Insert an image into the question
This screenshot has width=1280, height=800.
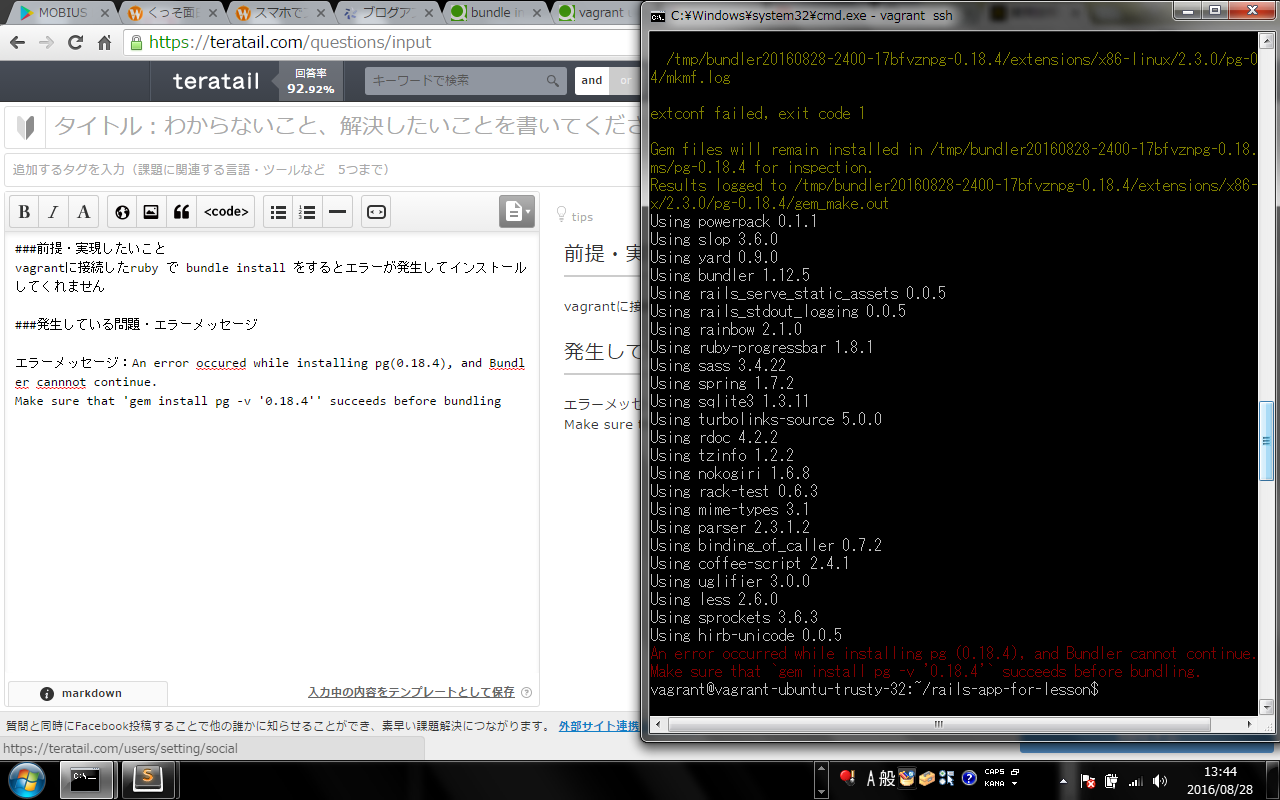151,212
